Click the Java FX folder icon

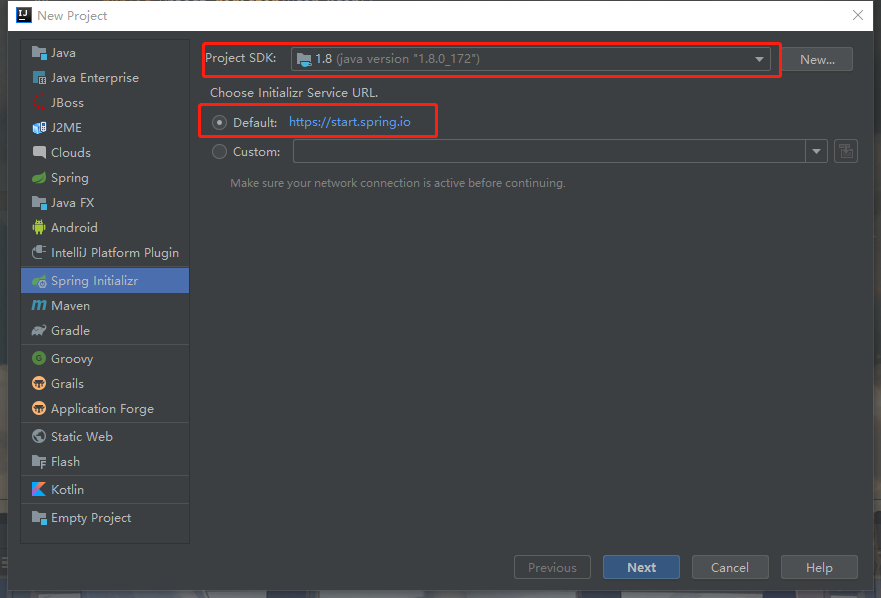click(39, 202)
